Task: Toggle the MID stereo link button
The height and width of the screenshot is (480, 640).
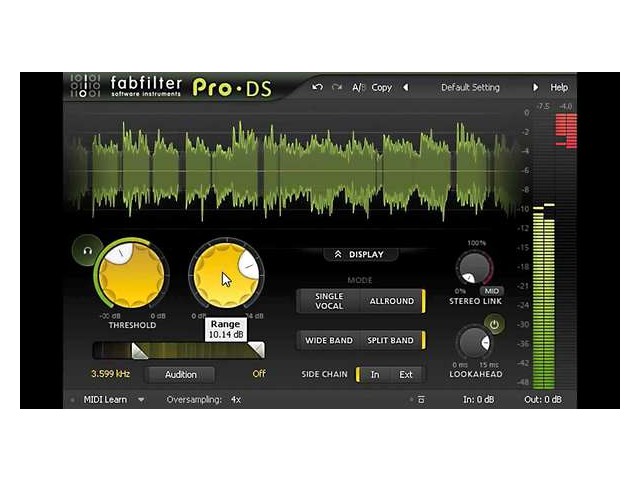Action: pyautogui.click(x=491, y=291)
